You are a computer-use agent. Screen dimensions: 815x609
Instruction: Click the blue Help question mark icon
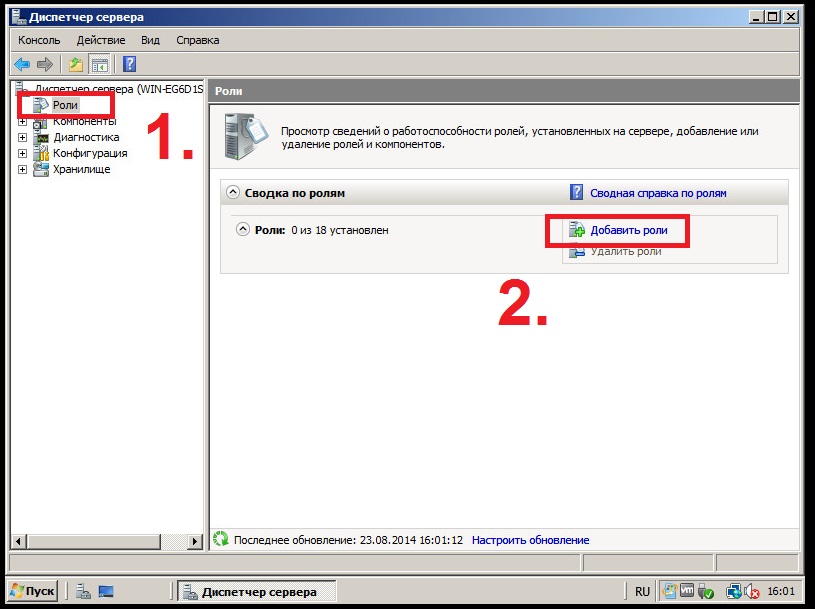coord(130,65)
